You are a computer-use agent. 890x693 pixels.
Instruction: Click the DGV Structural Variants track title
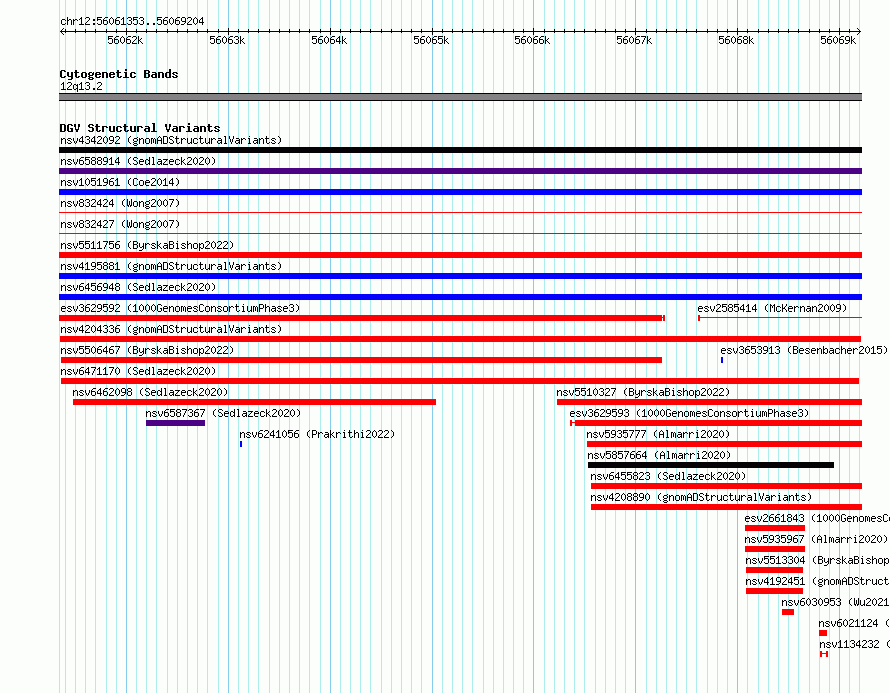140,128
